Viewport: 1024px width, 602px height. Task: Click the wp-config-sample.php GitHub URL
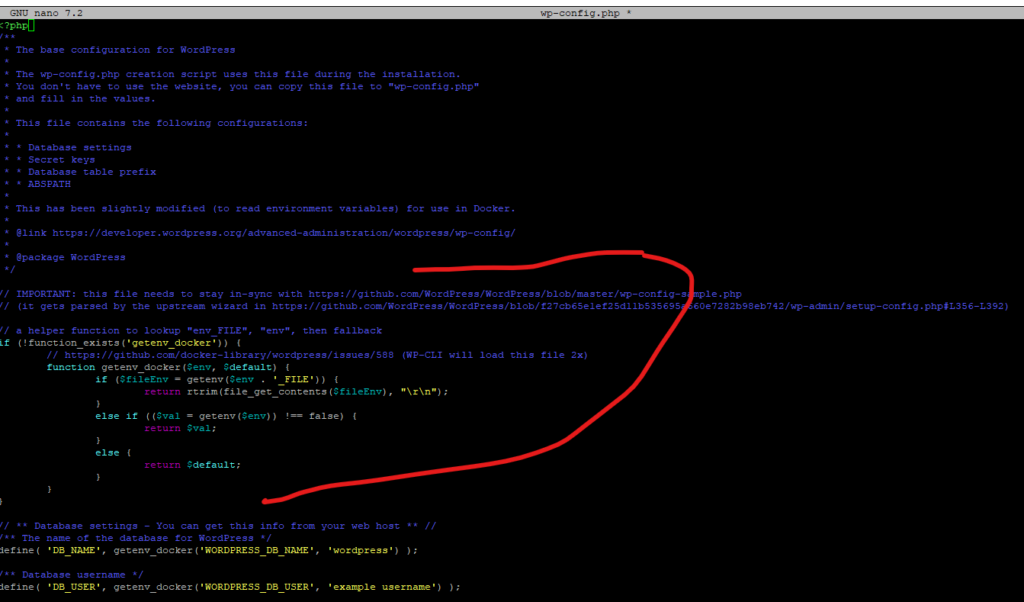tap(525, 294)
